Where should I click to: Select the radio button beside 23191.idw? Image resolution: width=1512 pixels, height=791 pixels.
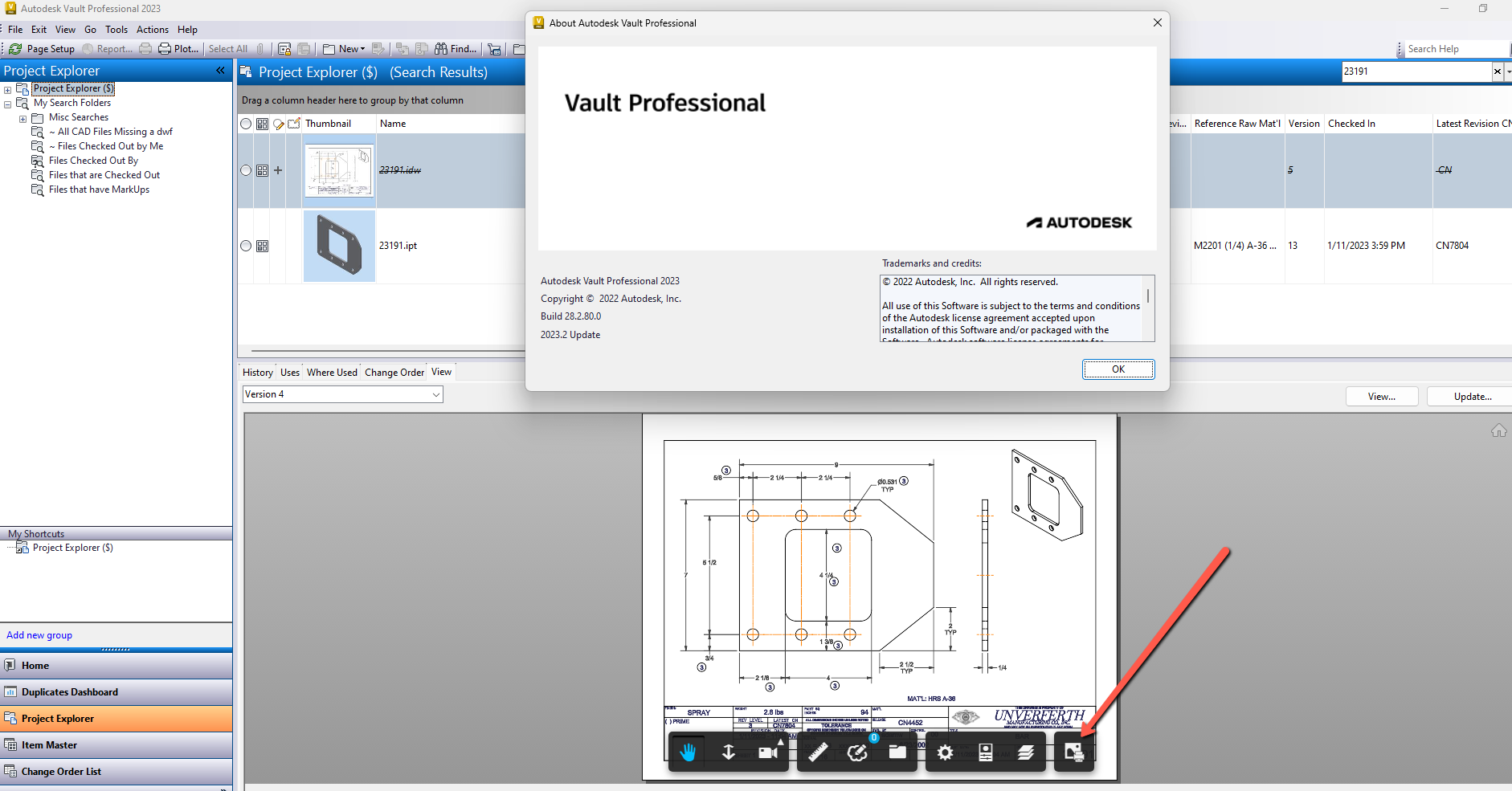point(247,169)
